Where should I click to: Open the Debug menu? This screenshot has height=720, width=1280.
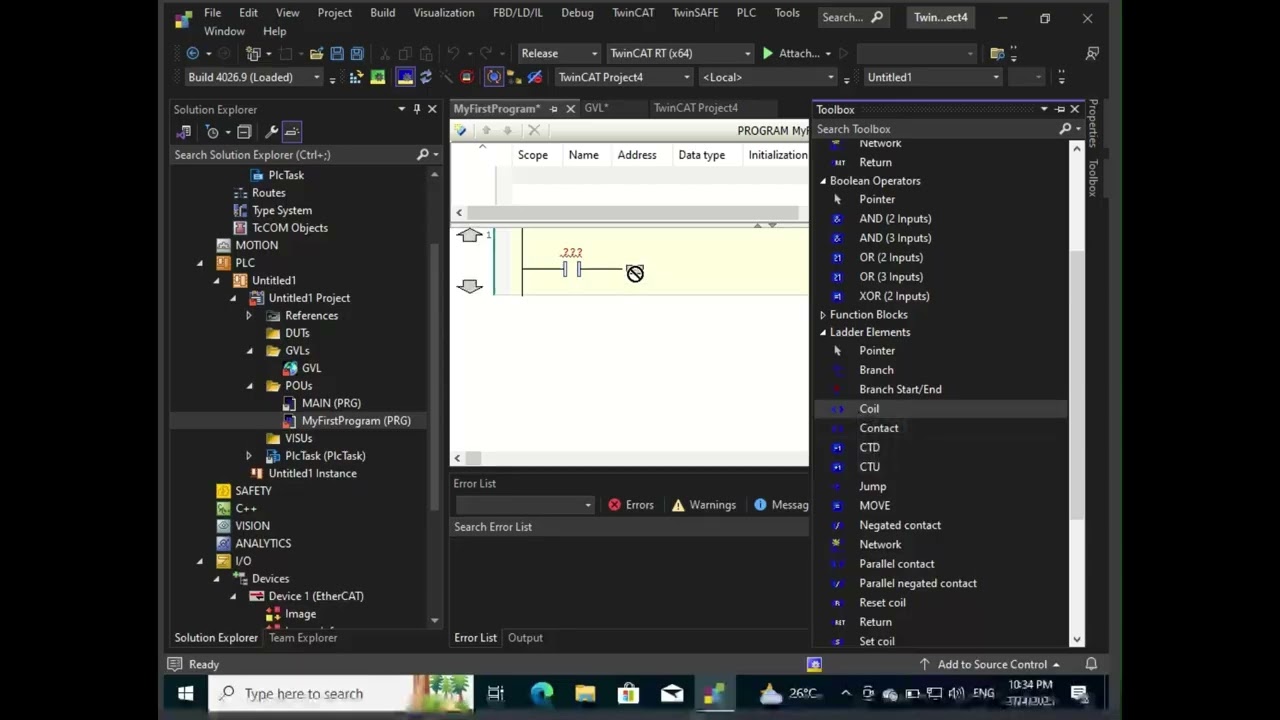(x=577, y=13)
